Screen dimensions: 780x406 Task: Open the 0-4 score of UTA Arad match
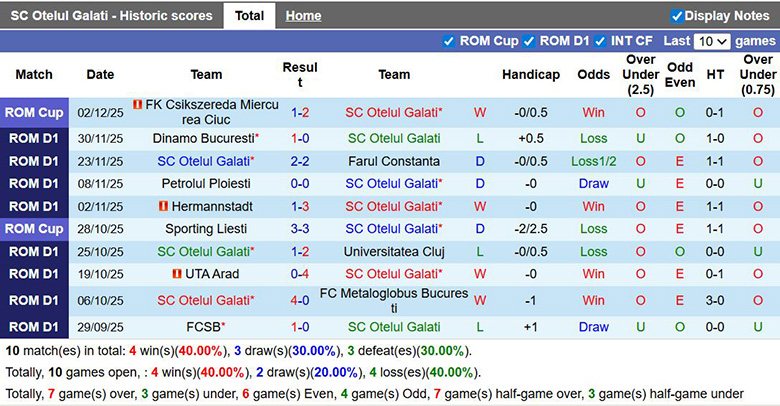coord(300,273)
